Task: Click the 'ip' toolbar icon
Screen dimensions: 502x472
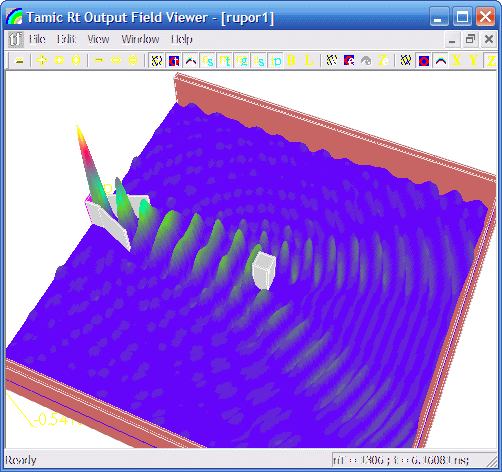Action: pos(276,61)
